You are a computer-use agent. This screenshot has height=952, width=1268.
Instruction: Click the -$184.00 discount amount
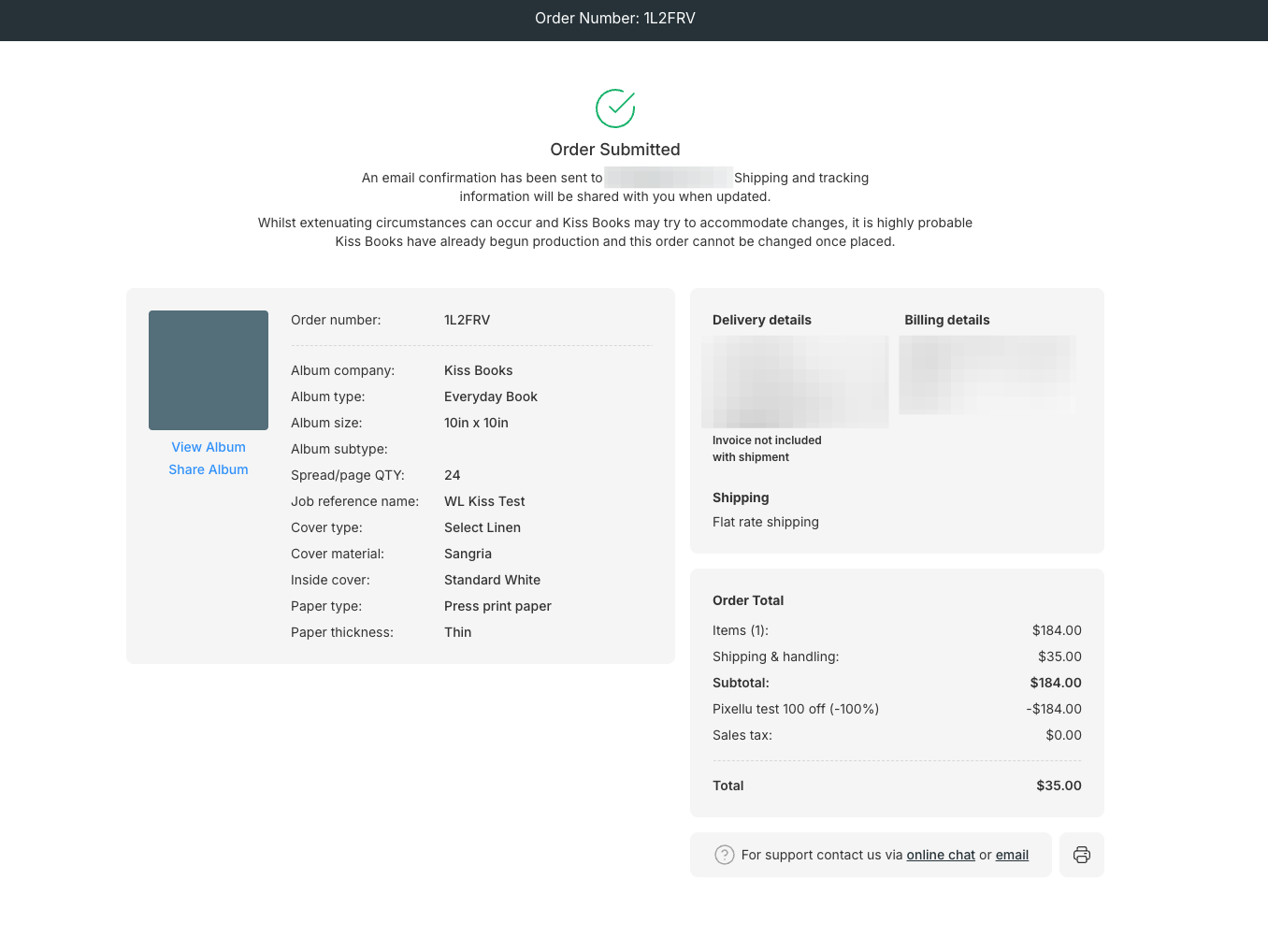pyautogui.click(x=1054, y=709)
